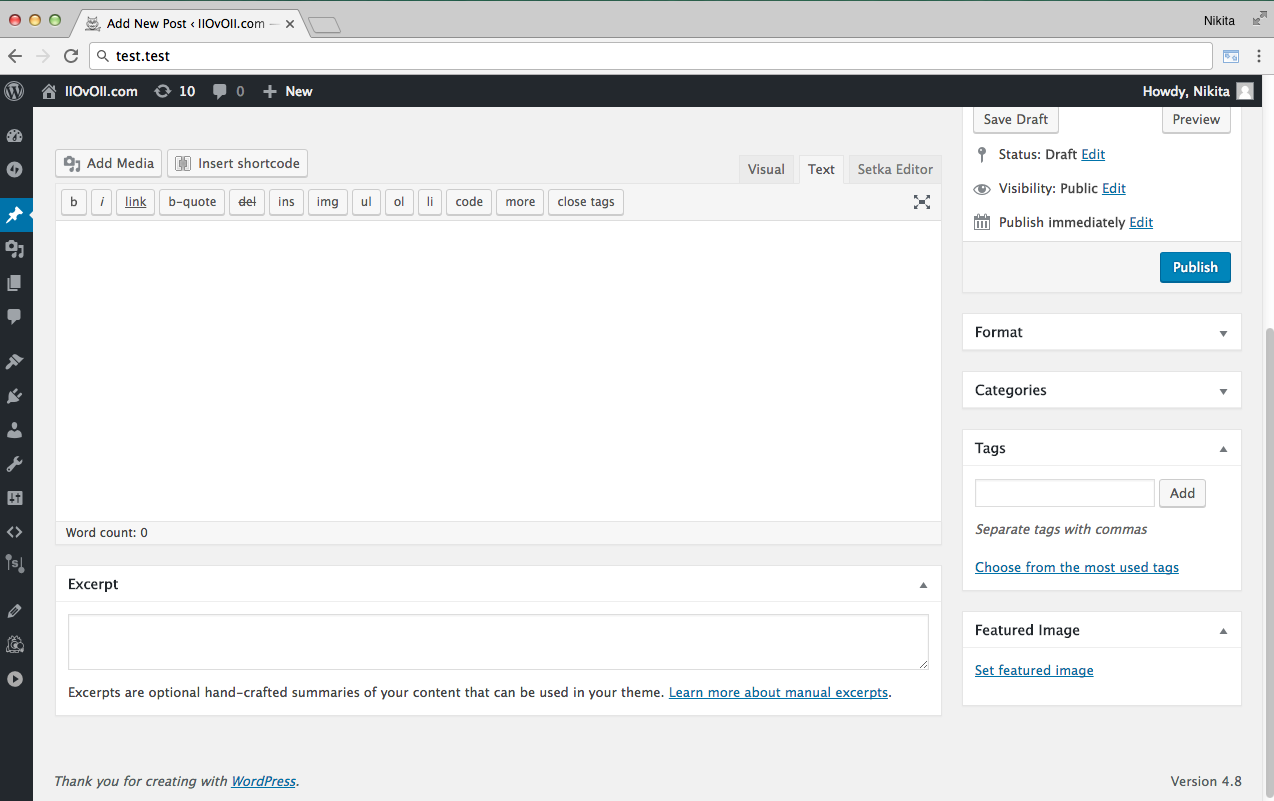Open the Users sidebar icon
Screen dimensions: 1274x801
15,430
